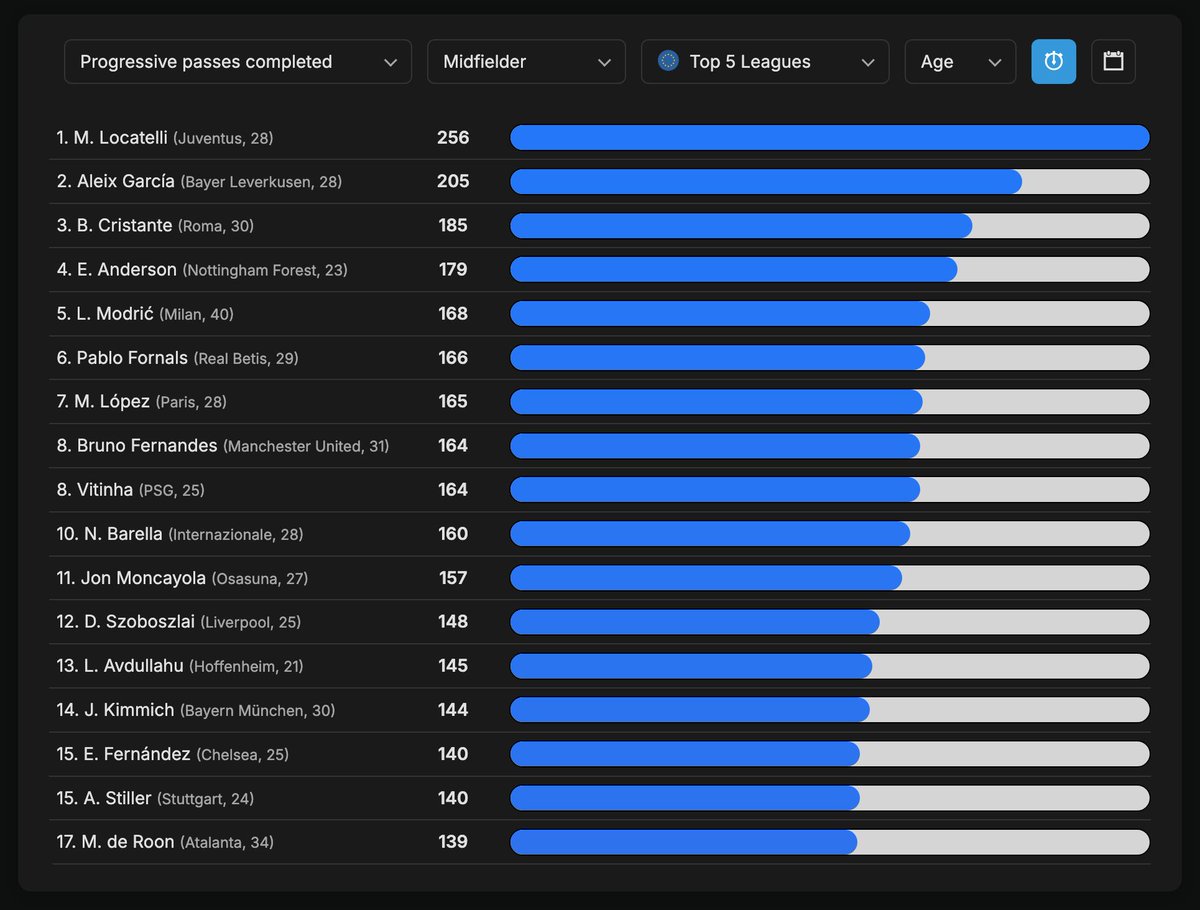Click Pablo Fornals' value 166

coord(453,358)
